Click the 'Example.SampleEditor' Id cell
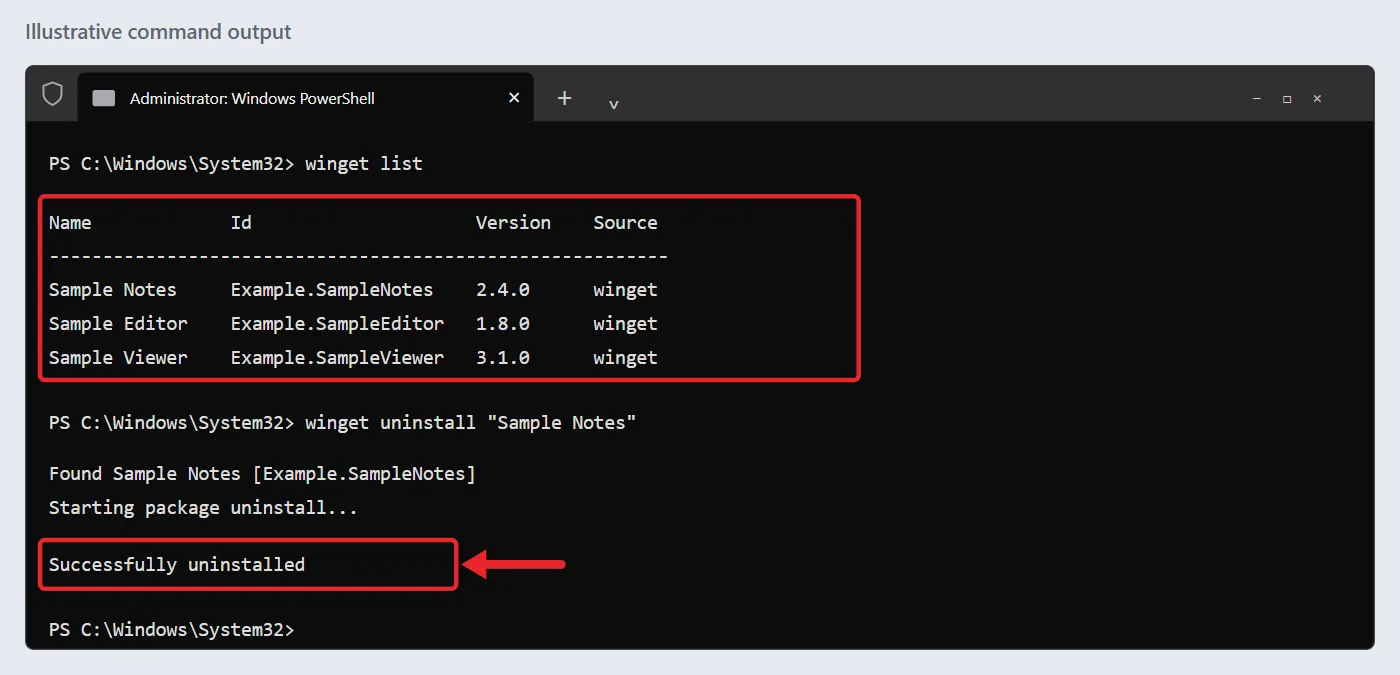 337,324
